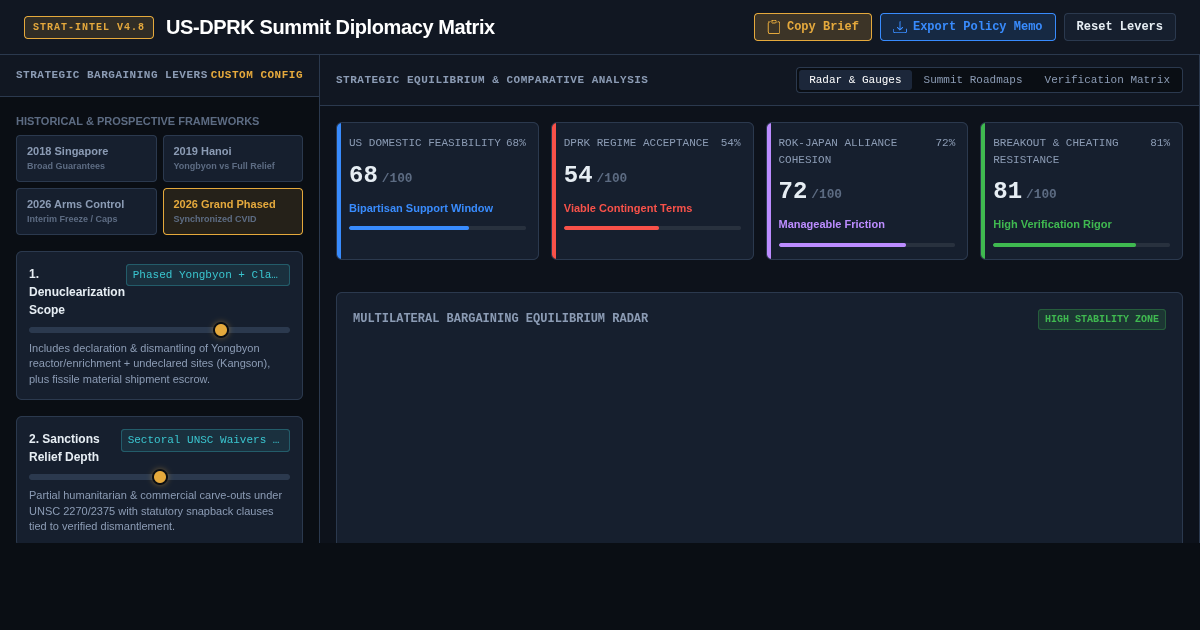Image resolution: width=1200 pixels, height=630 pixels.
Task: Click the Multilateral Bargaining Equilibrium Radar heading
Action: click(x=500, y=319)
